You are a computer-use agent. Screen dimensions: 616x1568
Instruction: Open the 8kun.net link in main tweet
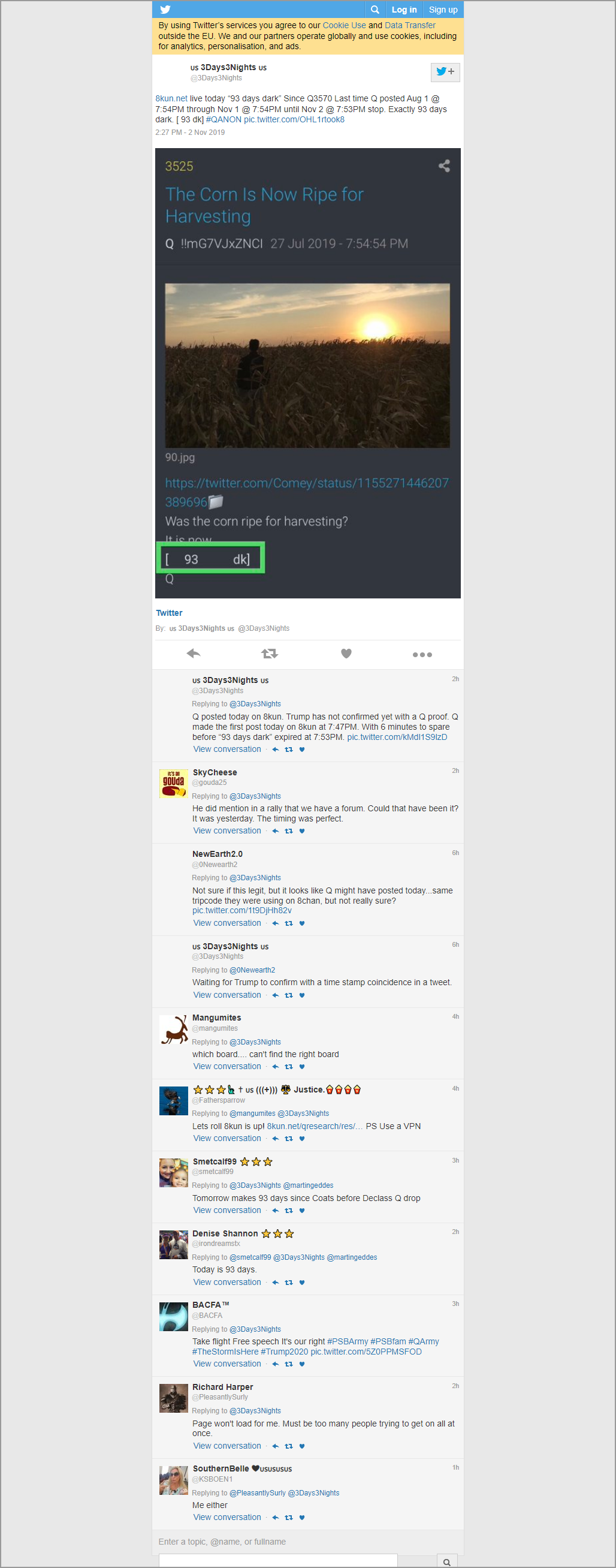pyautogui.click(x=171, y=98)
